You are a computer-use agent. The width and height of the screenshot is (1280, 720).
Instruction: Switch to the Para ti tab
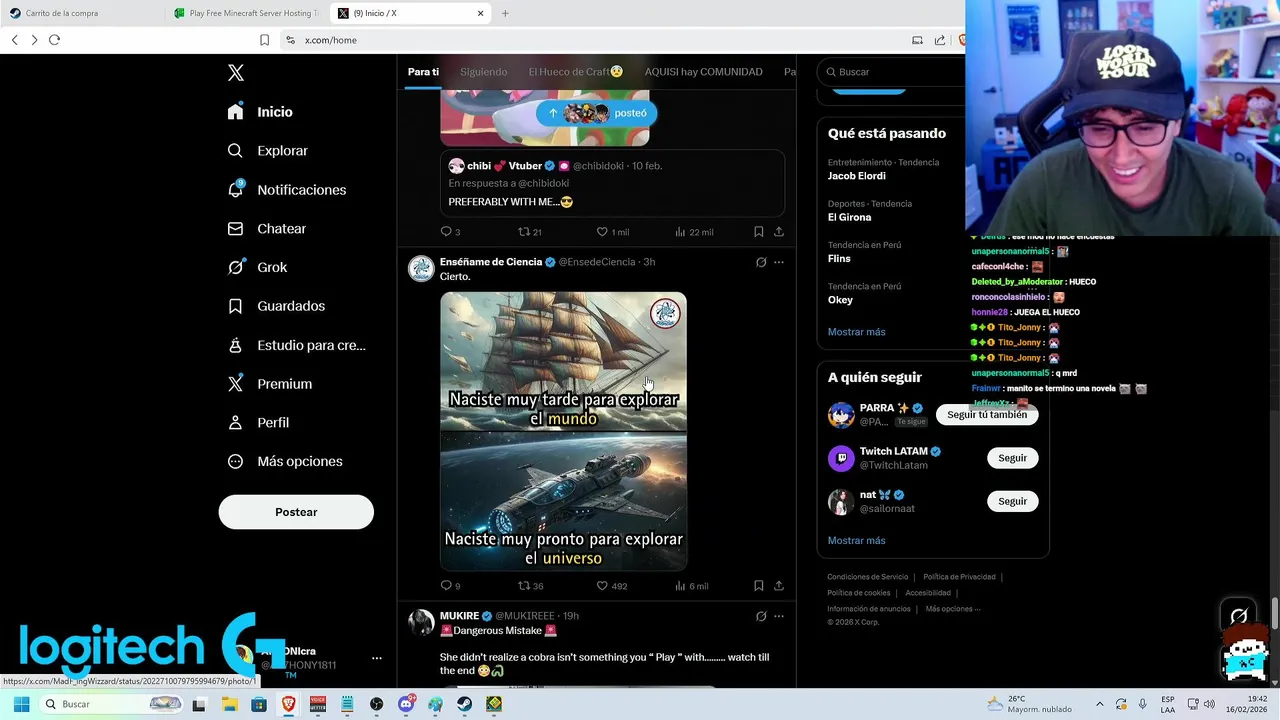point(423,72)
